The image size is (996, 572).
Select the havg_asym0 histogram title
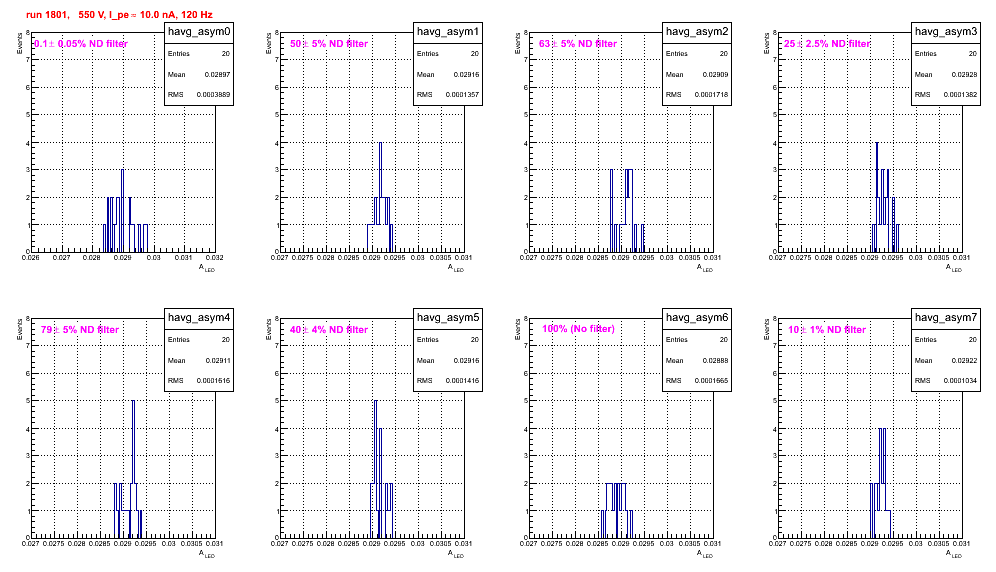[x=199, y=31]
